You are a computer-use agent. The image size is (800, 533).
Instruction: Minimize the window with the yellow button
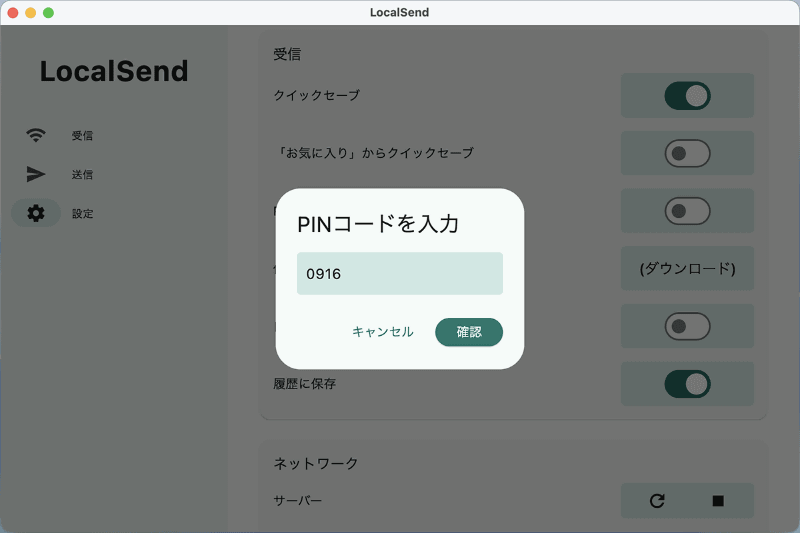31,13
